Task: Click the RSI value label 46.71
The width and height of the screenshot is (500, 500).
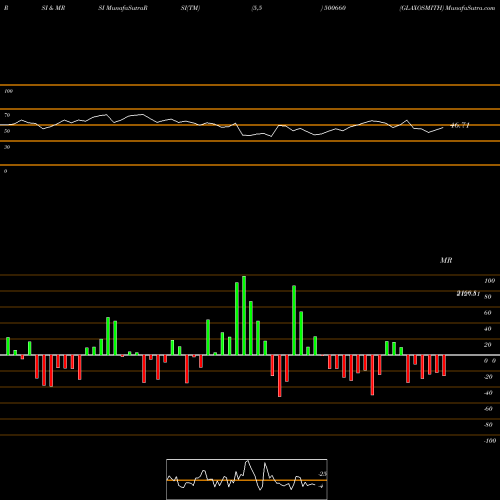Action: [x=460, y=125]
